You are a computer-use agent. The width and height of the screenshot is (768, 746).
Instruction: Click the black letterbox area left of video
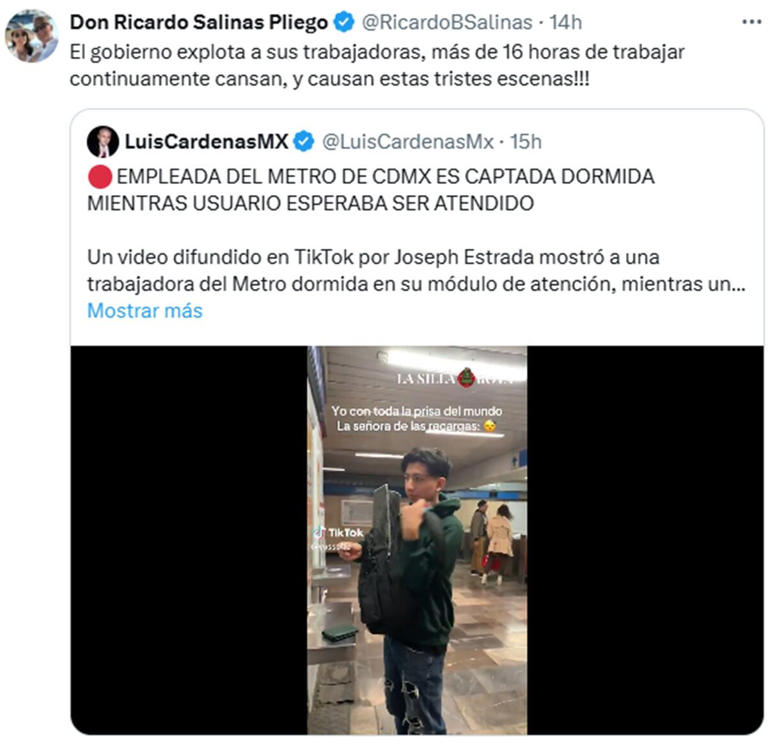click(189, 540)
